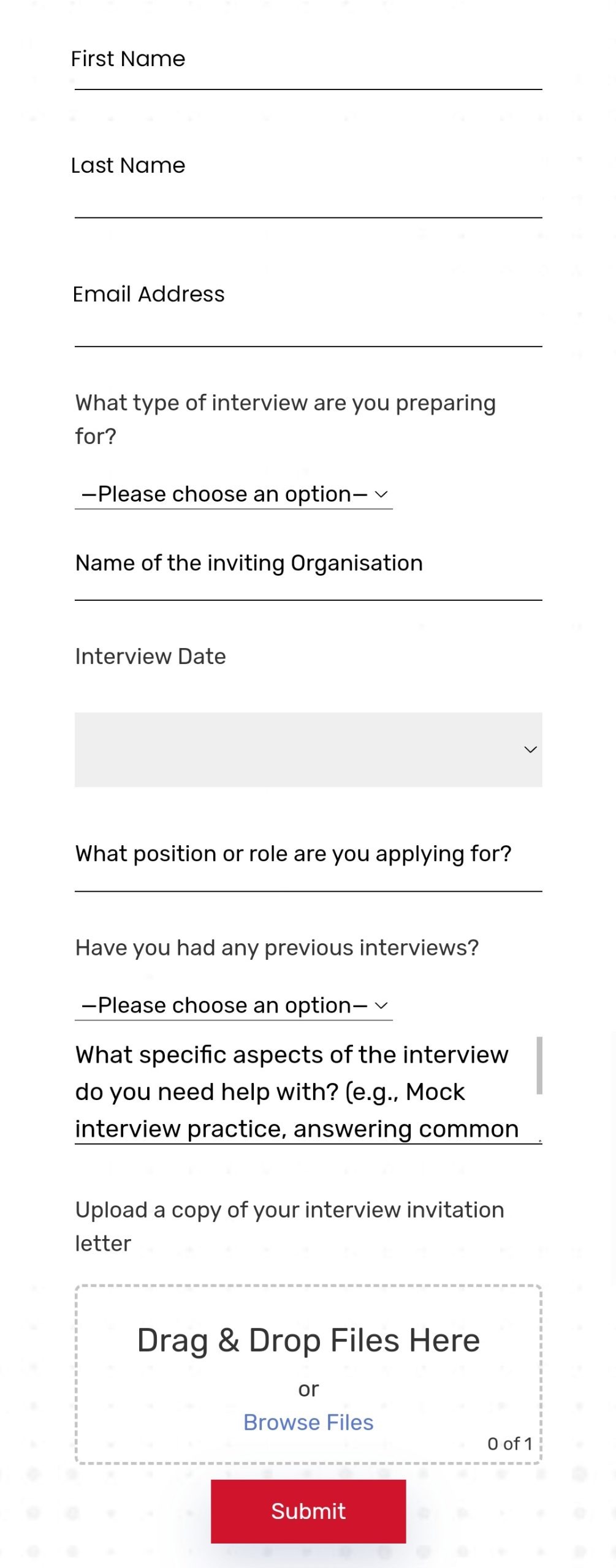The height and width of the screenshot is (1568, 616).
Task: Open the Interview Date picker box
Action: click(x=308, y=749)
